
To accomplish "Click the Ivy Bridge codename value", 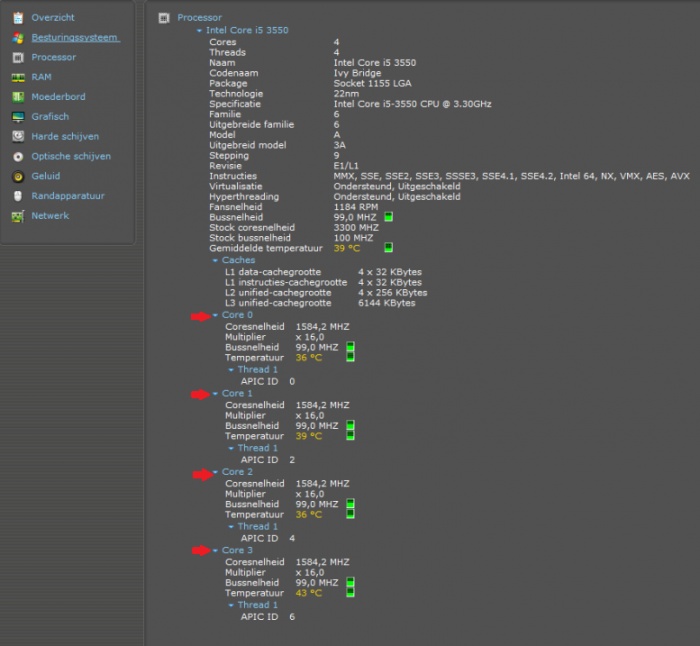I will pyautogui.click(x=357, y=73).
